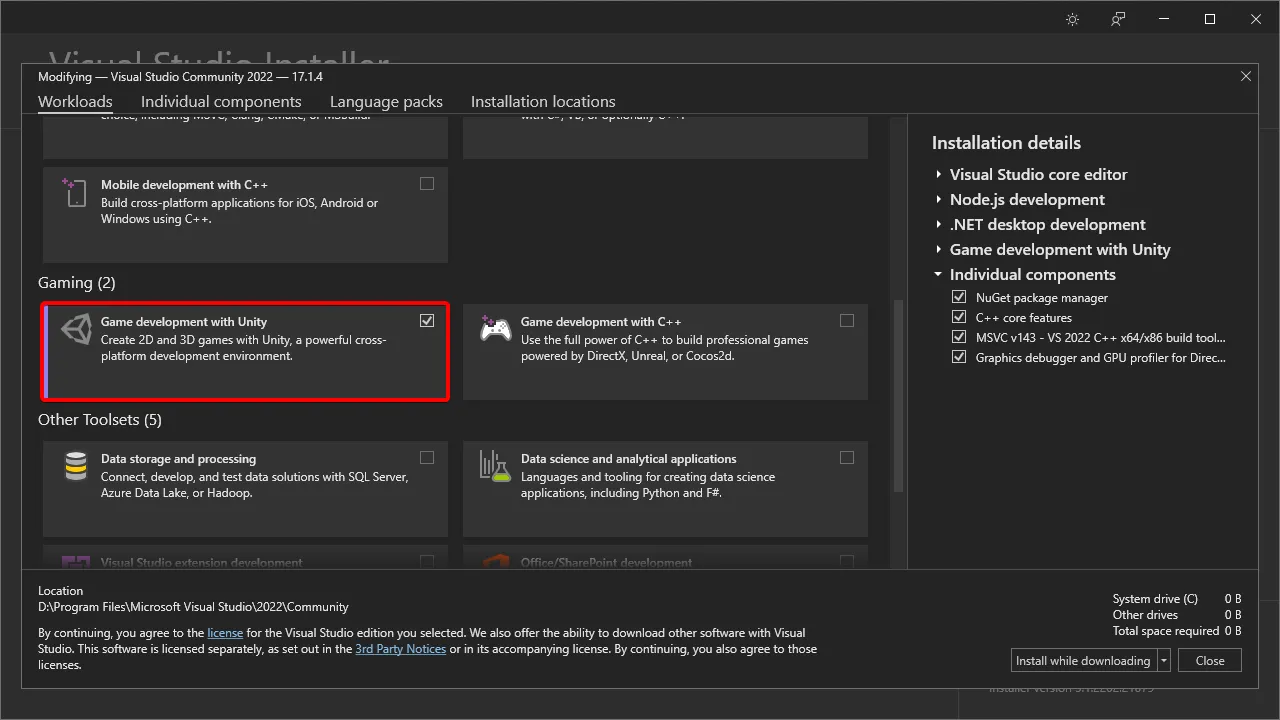This screenshot has width=1280, height=720.
Task: Click the Other Toolsets (5) section heading
Action: [x=100, y=420]
